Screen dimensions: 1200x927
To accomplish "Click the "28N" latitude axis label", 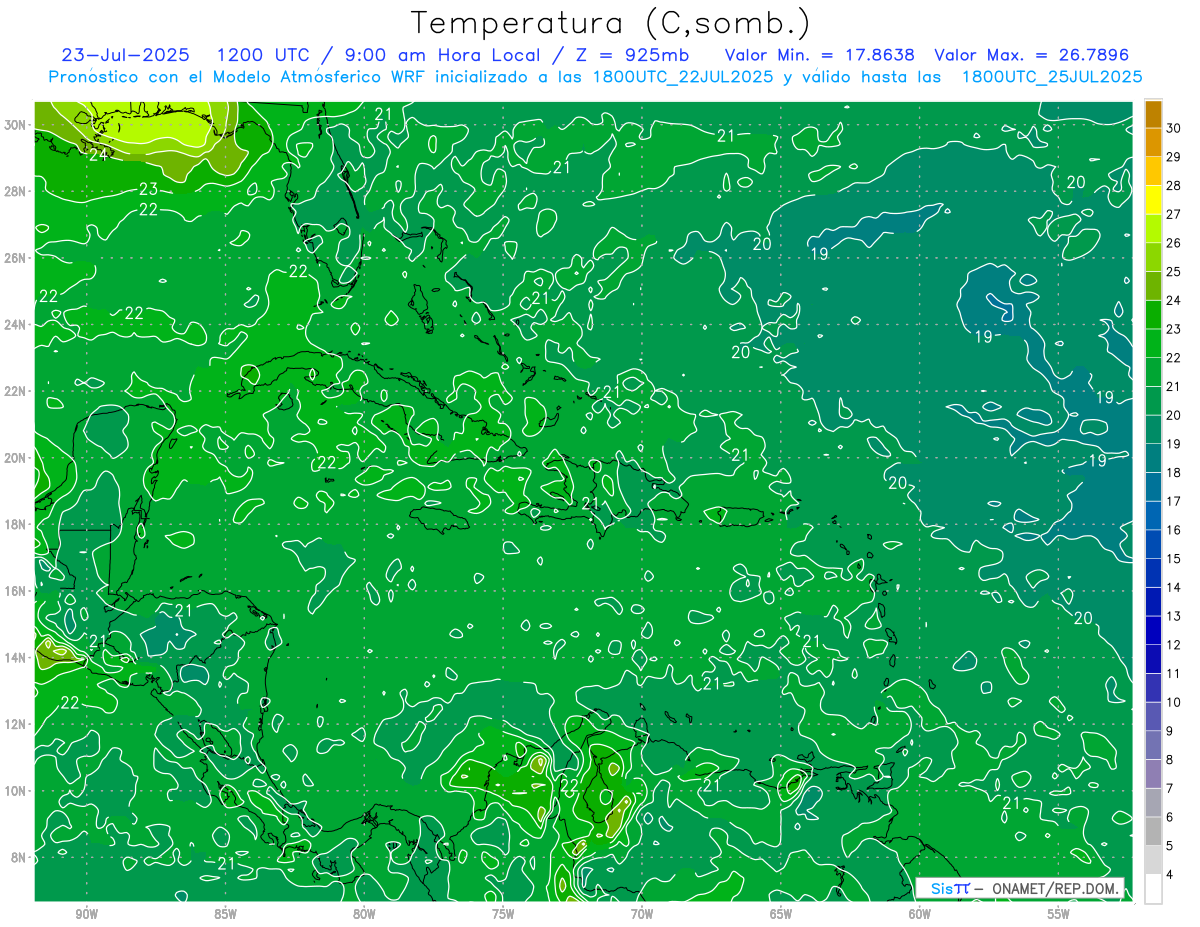I will click(x=16, y=191).
